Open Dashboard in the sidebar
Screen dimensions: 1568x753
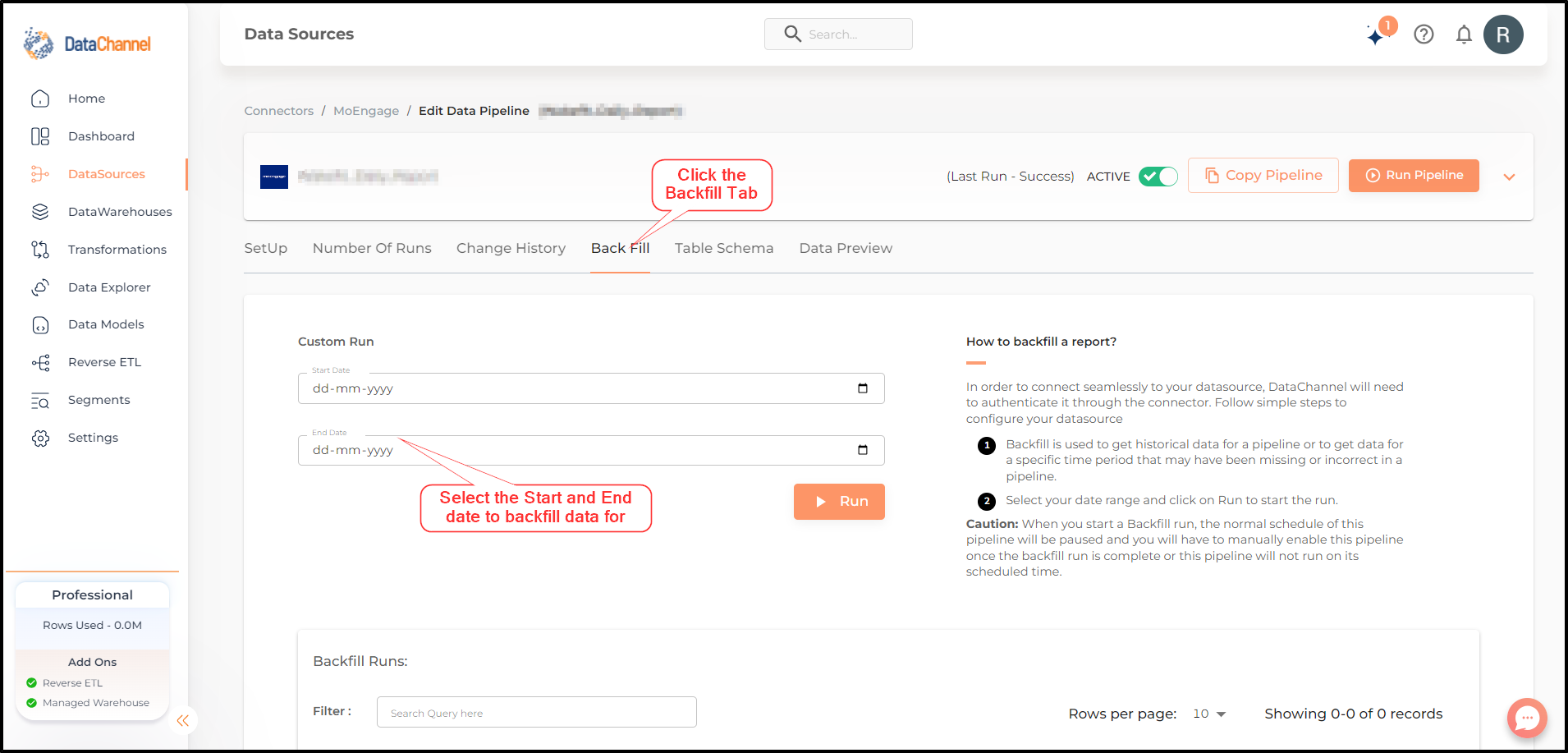[101, 136]
